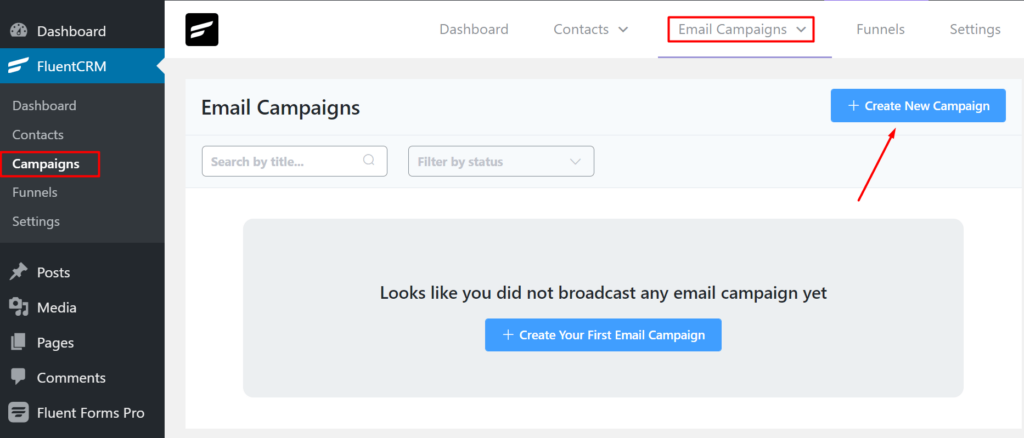Click the WordPress Dashboard gauge icon
Screen dimensions: 1024x438
coord(19,31)
